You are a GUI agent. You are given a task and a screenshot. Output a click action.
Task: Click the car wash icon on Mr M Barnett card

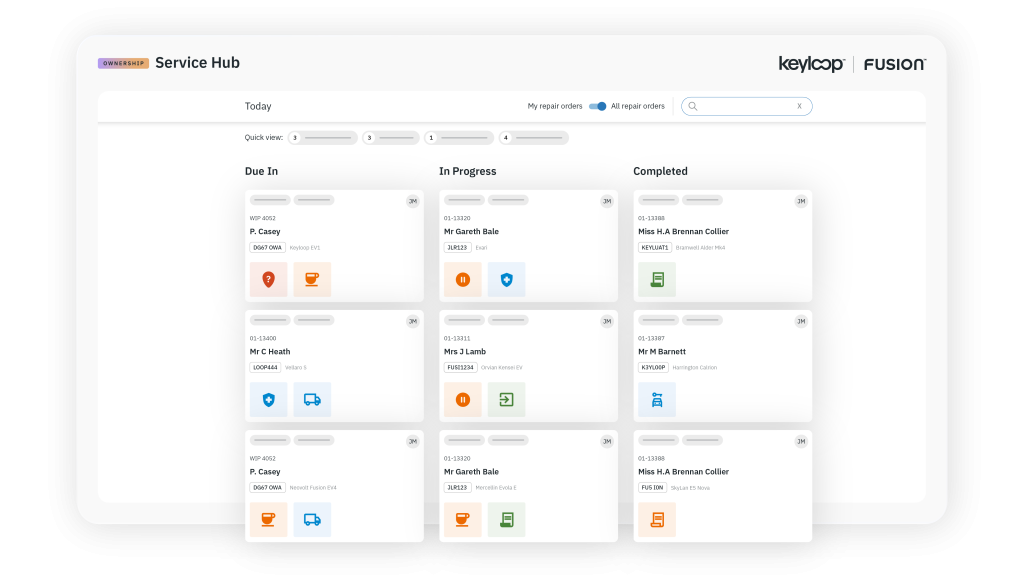[x=656, y=400]
